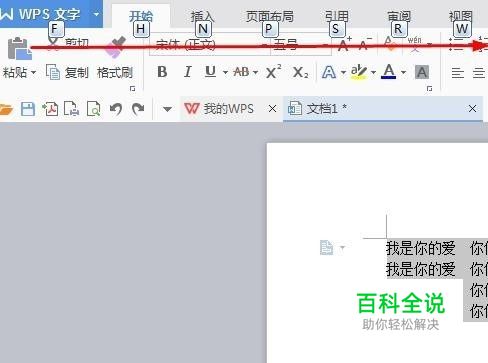Screen dimensions: 488x363
Task: Align text left
Action: (458, 73)
